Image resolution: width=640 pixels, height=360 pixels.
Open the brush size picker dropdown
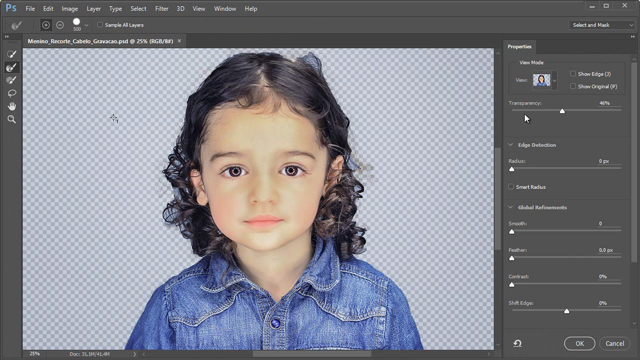coord(86,25)
